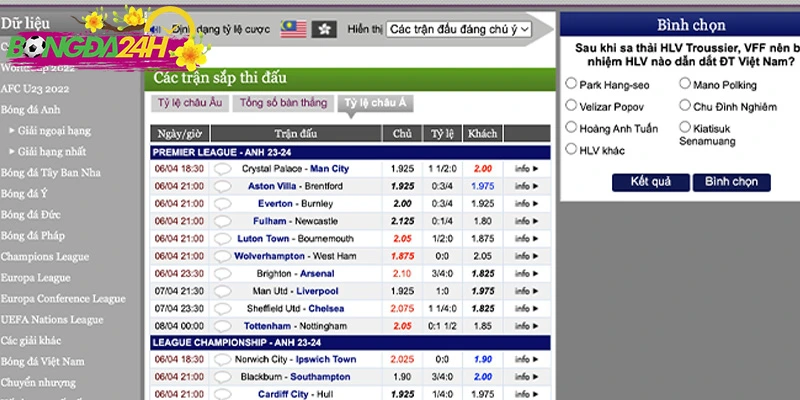800x400 pixels.
Task: Expand info for Man Utd - Liverpool
Action: [527, 291]
